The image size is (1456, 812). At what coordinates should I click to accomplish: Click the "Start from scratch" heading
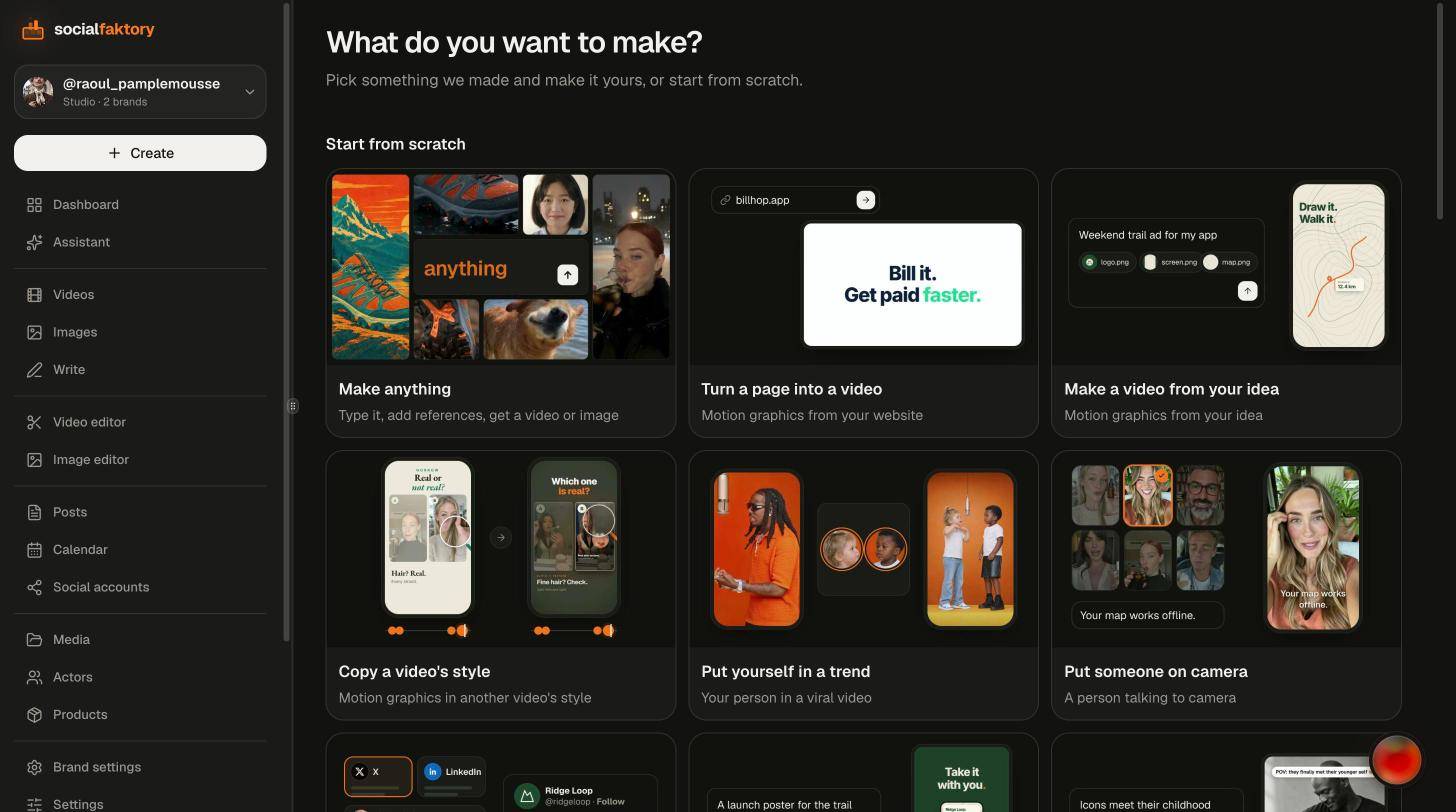(x=395, y=144)
